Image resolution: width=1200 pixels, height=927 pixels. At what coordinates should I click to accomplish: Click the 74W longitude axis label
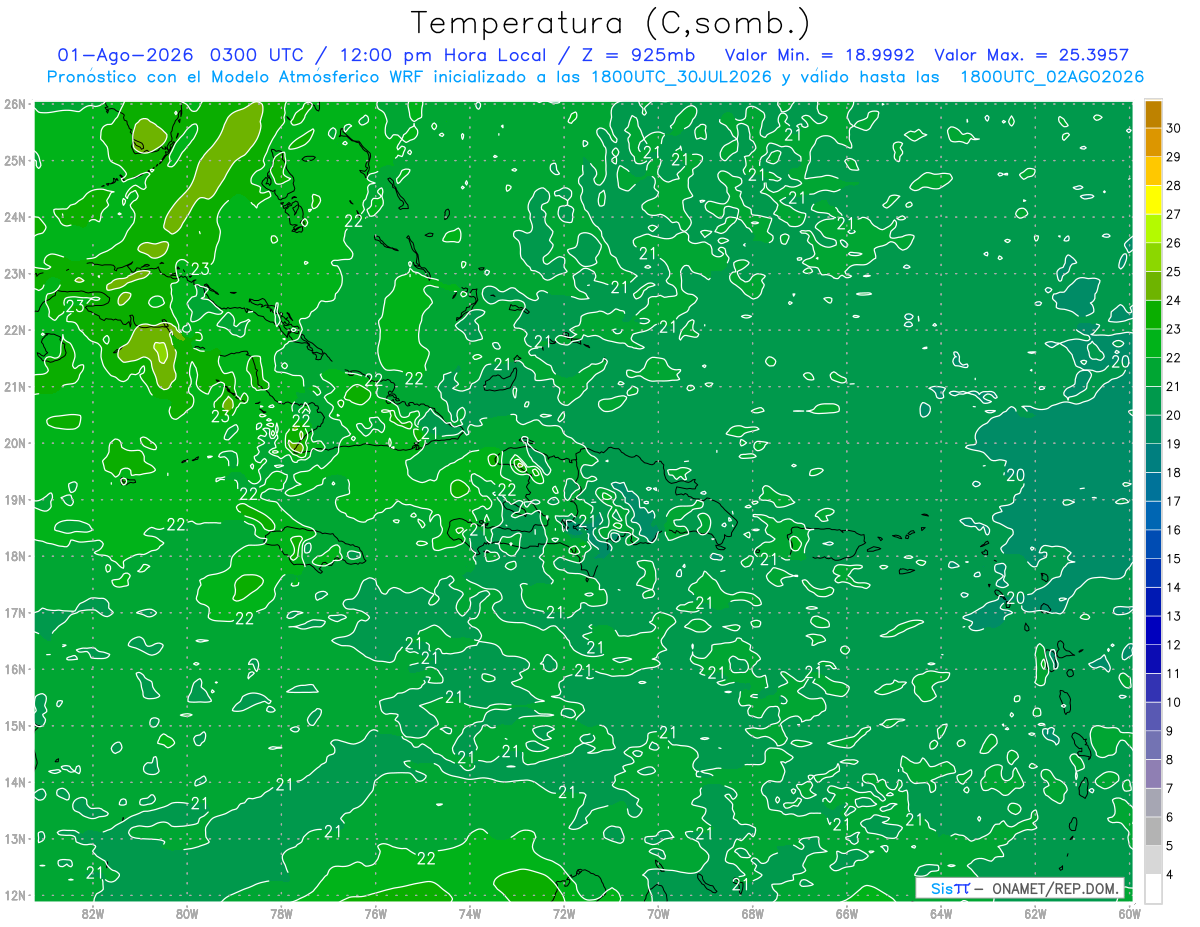[x=470, y=913]
